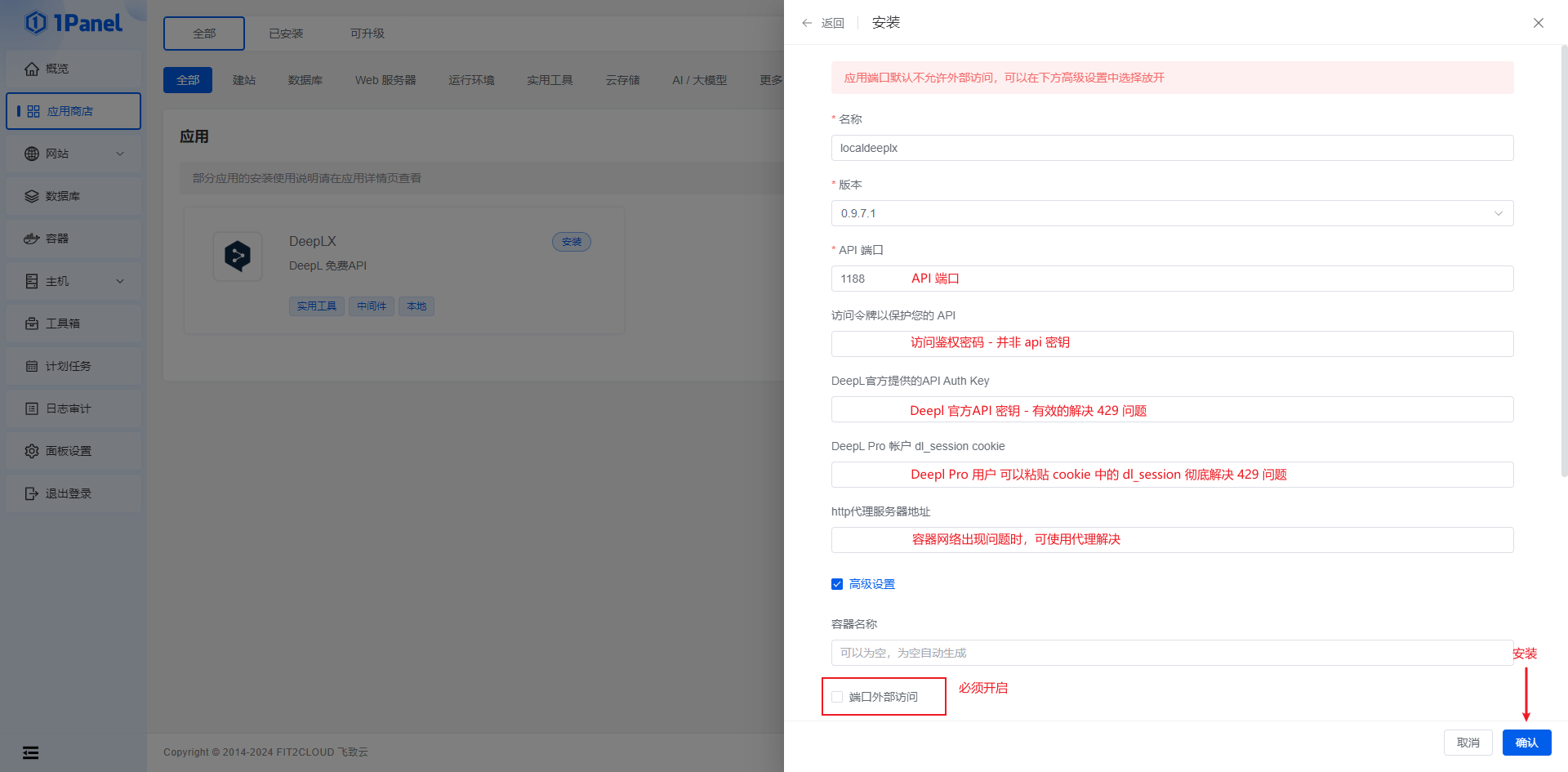Screen dimensions: 1568x772
Task: Click the 工具箱 toolbox icon
Action: 32,324
